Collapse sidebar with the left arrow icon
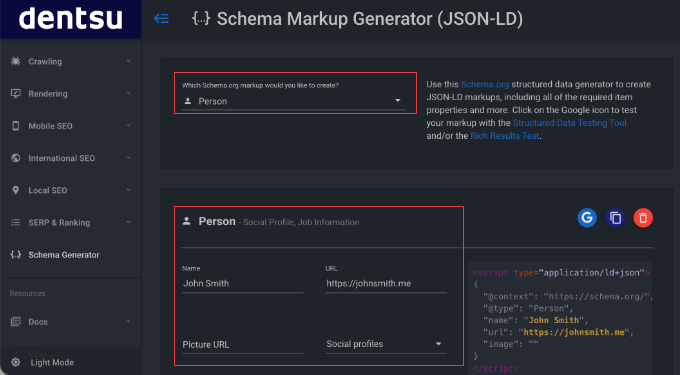 (161, 19)
